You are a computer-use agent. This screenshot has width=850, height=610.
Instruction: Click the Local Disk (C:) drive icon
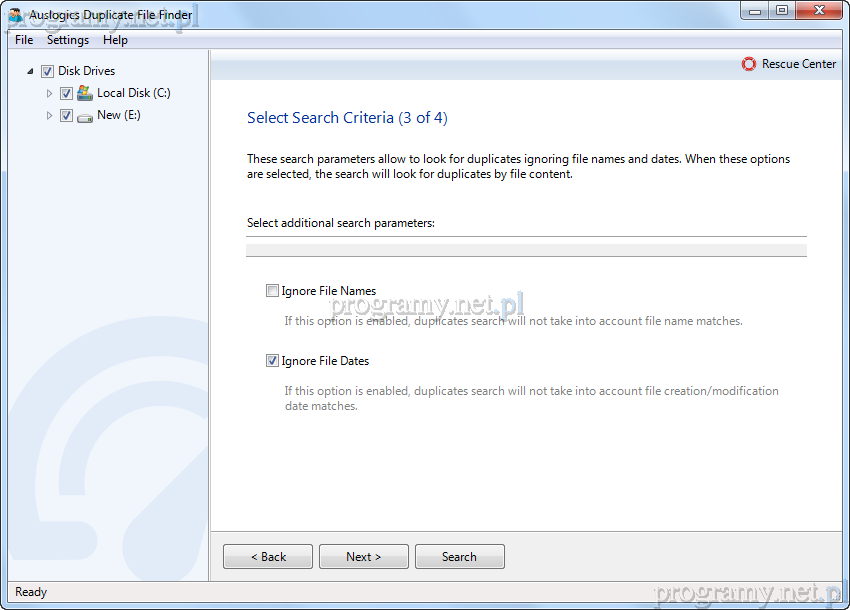(85, 93)
